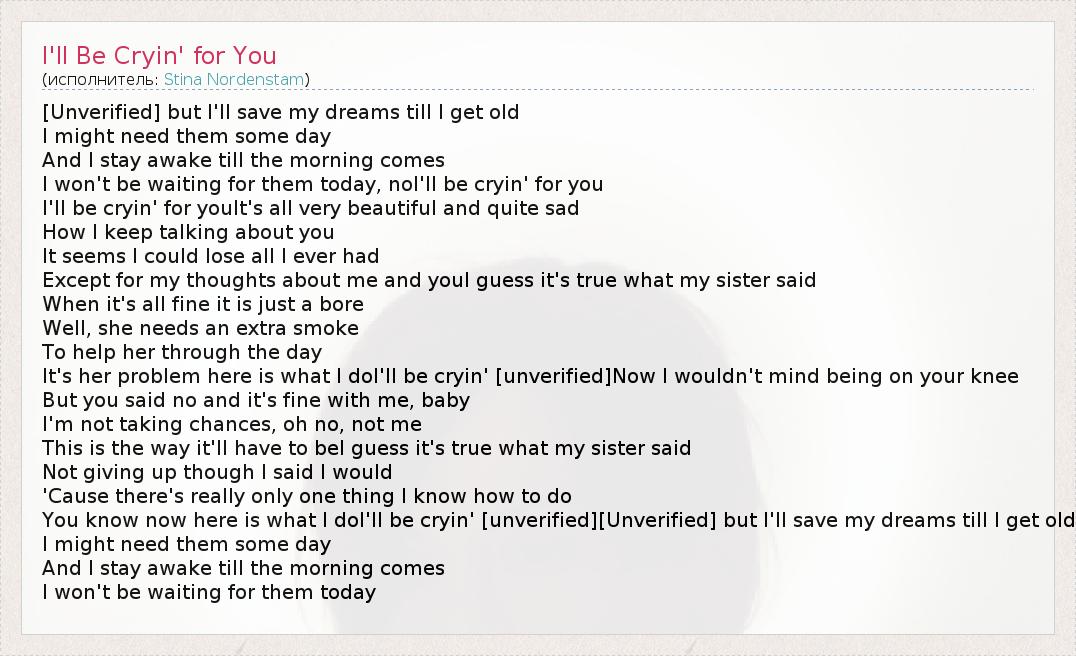This screenshot has height=656, width=1076.
Task: Click the line starting This is the way it'll have to be
Action: (x=366, y=448)
